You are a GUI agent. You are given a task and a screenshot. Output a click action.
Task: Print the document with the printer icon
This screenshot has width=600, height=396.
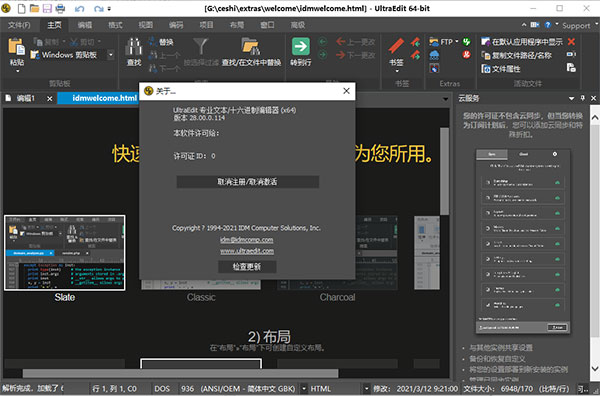[x=60, y=8]
